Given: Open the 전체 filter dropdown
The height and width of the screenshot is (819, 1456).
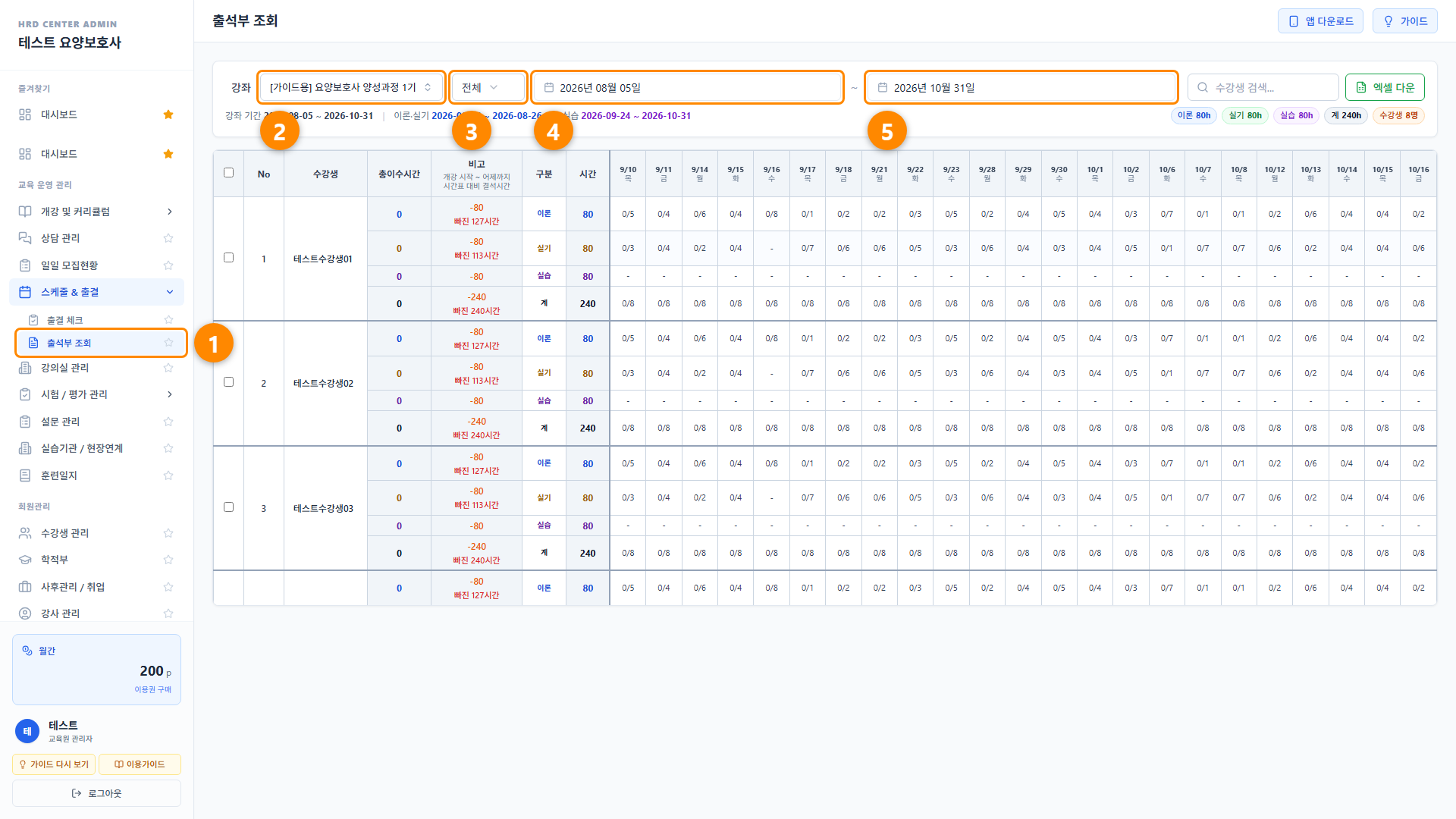Looking at the screenshot, I should 488,88.
